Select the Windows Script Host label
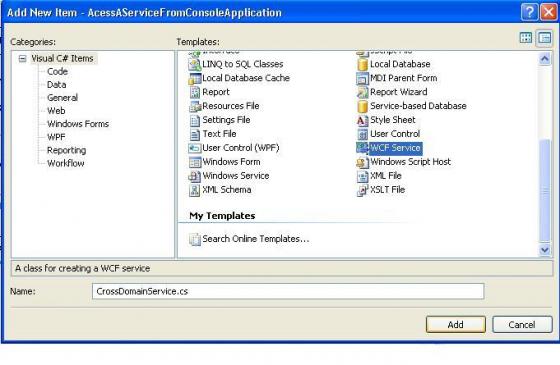This screenshot has height=365, width=560. click(x=410, y=162)
